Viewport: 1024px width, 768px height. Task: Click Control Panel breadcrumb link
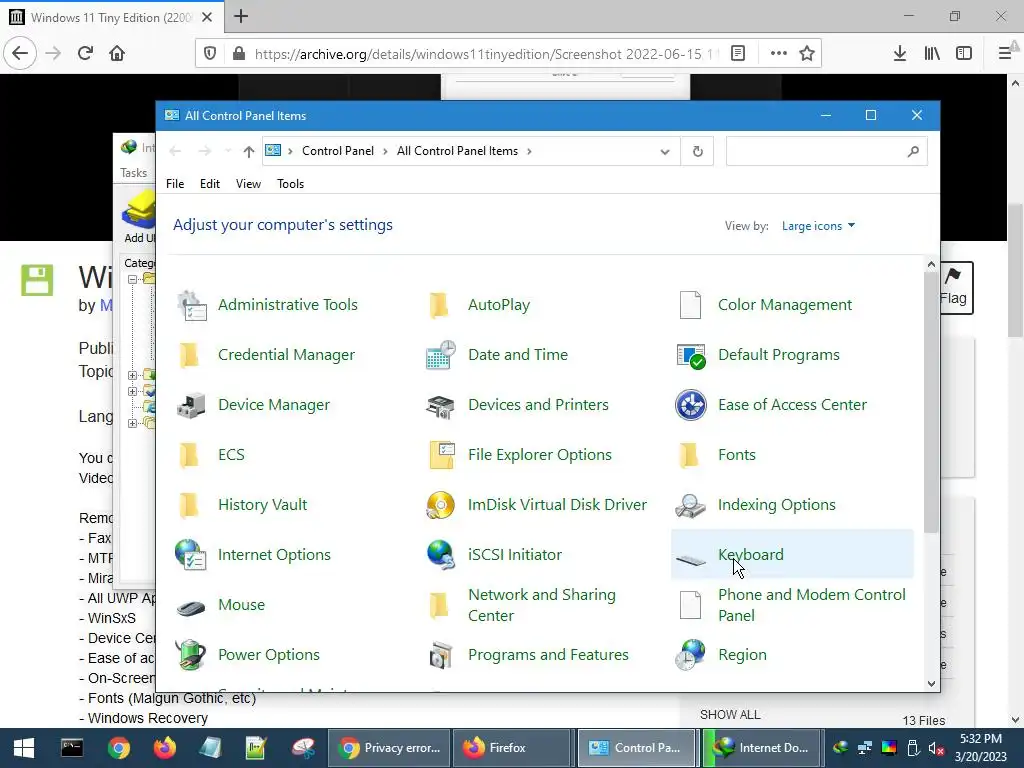tap(338, 151)
